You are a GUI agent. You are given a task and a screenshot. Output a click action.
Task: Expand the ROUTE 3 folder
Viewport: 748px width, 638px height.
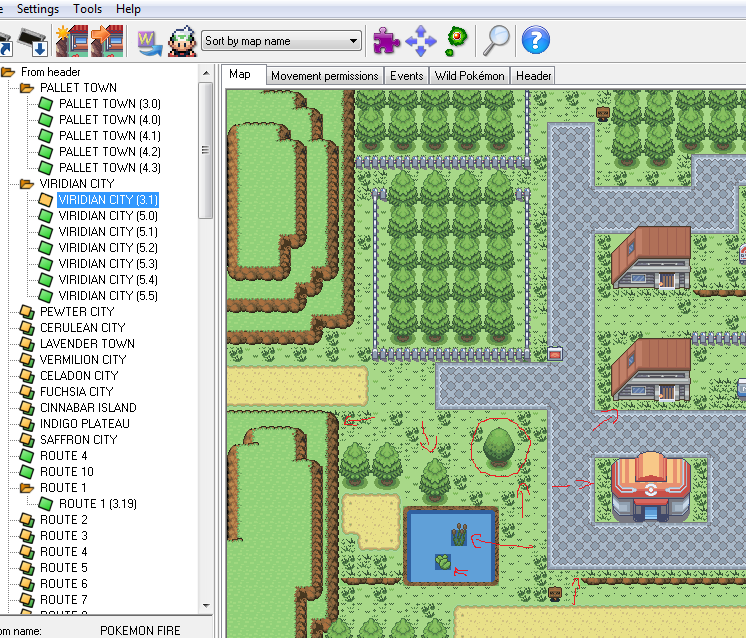[x=27, y=536]
